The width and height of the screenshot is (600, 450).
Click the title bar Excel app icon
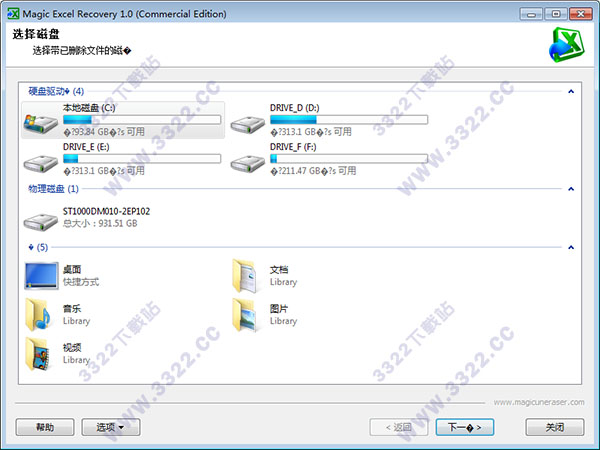[13, 14]
